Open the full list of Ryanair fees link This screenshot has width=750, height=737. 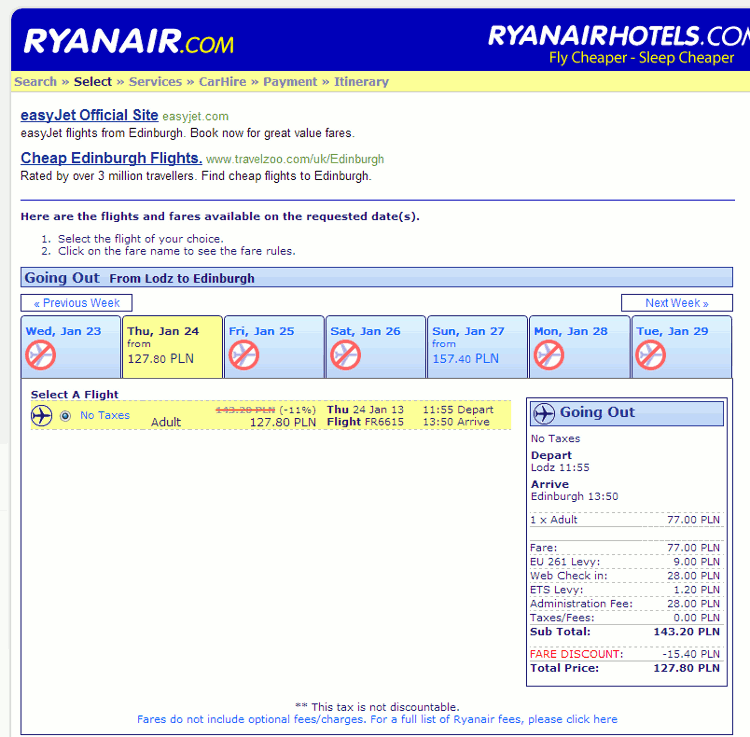[x=377, y=719]
